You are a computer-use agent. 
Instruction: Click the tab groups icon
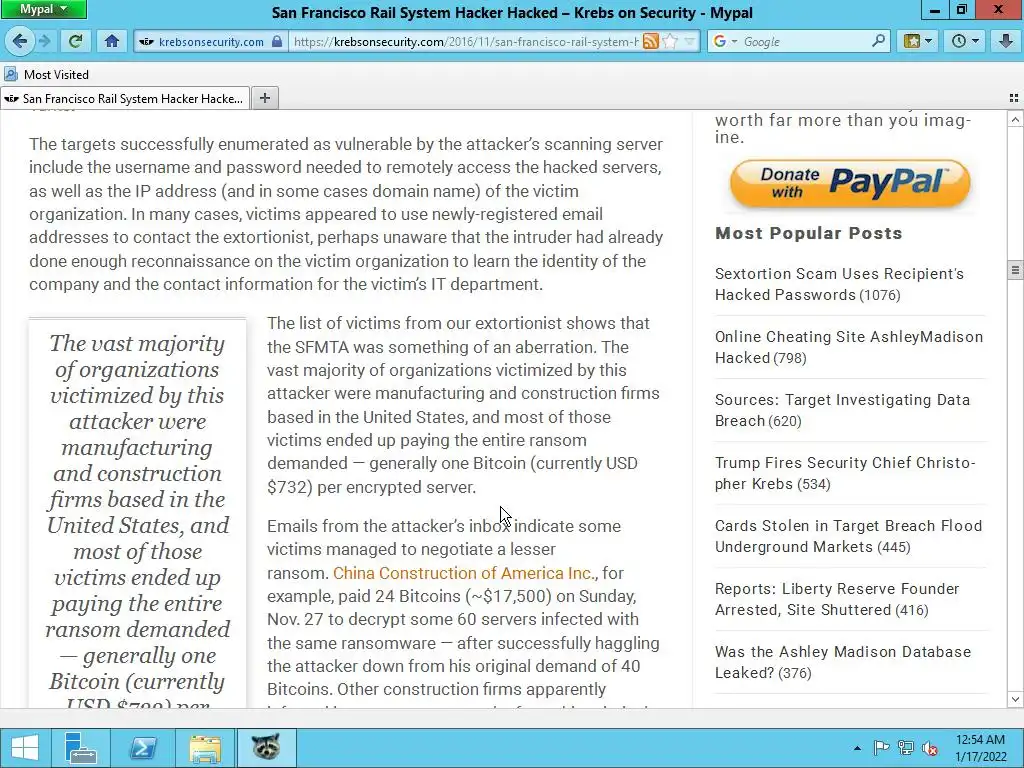(x=1014, y=98)
